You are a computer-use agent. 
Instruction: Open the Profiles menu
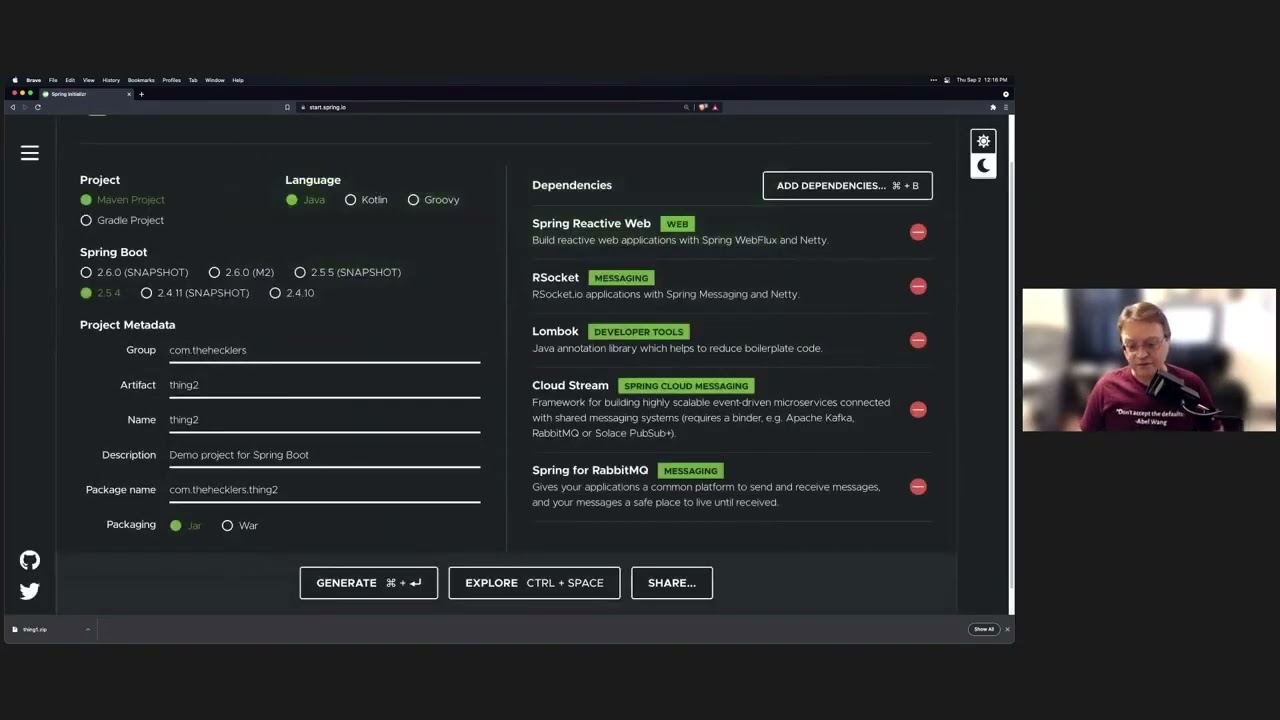pos(171,80)
